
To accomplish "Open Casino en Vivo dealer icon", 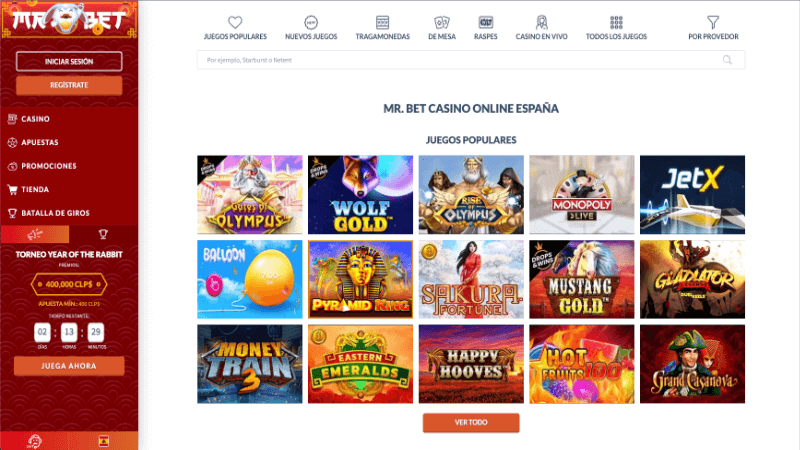I will [541, 22].
